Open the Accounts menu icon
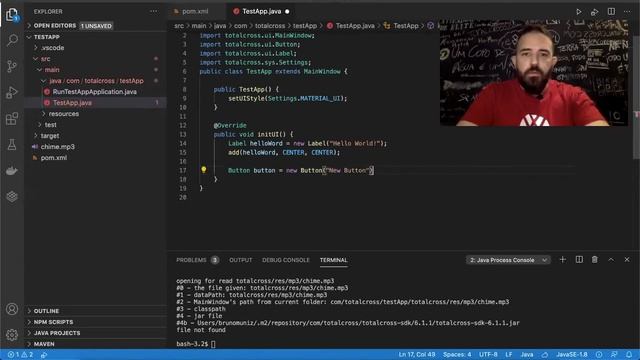 coord(12,309)
